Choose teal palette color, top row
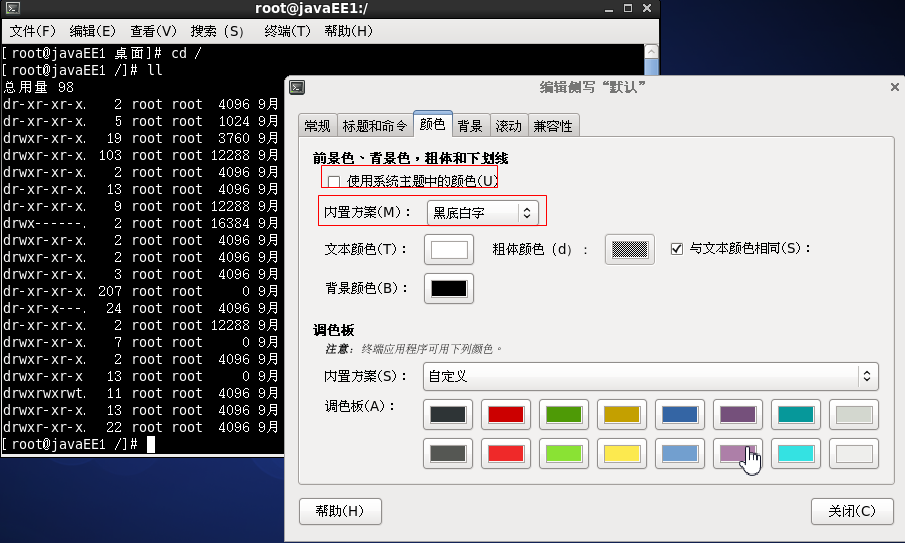This screenshot has height=543, width=905. pos(796,414)
